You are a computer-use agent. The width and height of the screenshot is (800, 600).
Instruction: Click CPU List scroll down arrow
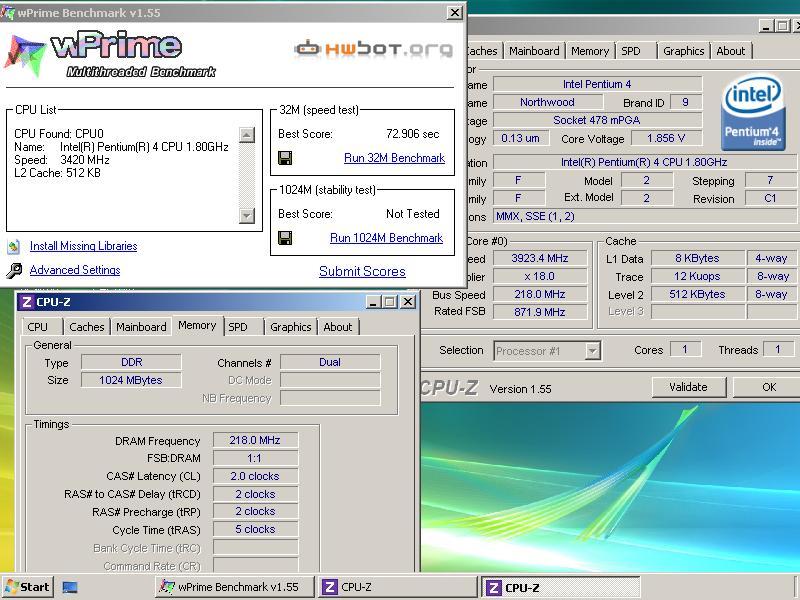[246, 215]
